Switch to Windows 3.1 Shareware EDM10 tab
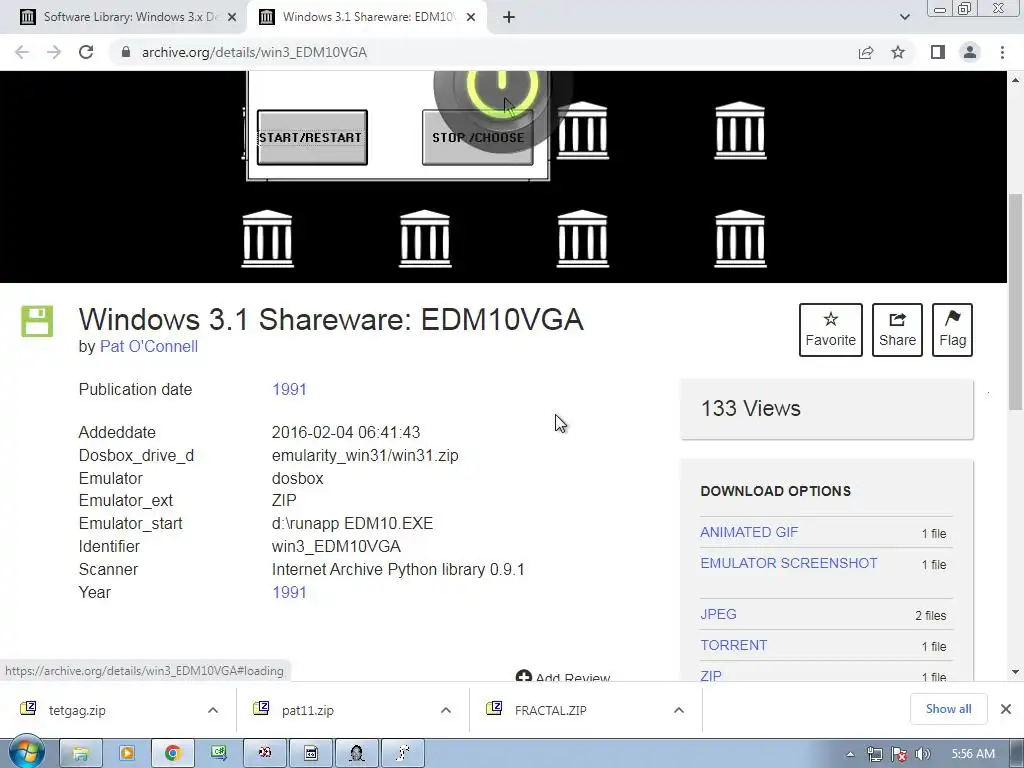 pyautogui.click(x=366, y=17)
